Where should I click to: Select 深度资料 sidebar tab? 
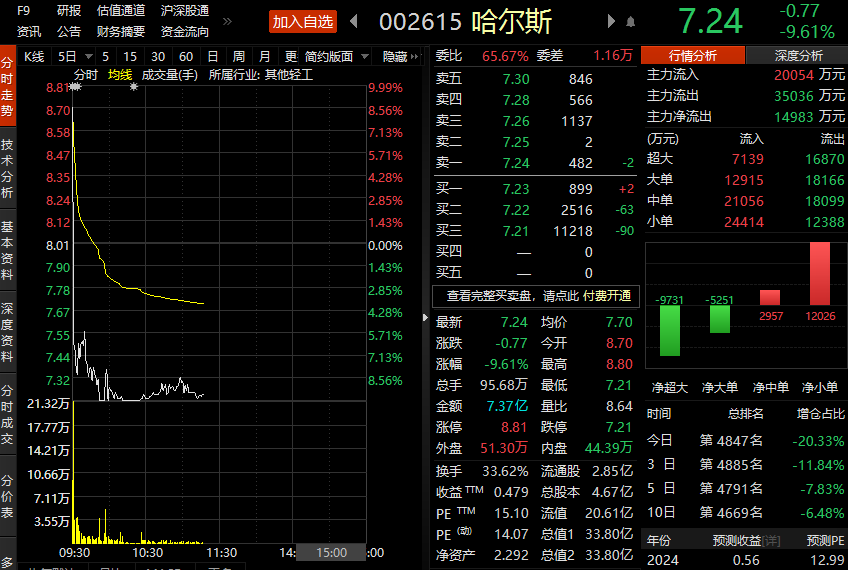(7, 332)
